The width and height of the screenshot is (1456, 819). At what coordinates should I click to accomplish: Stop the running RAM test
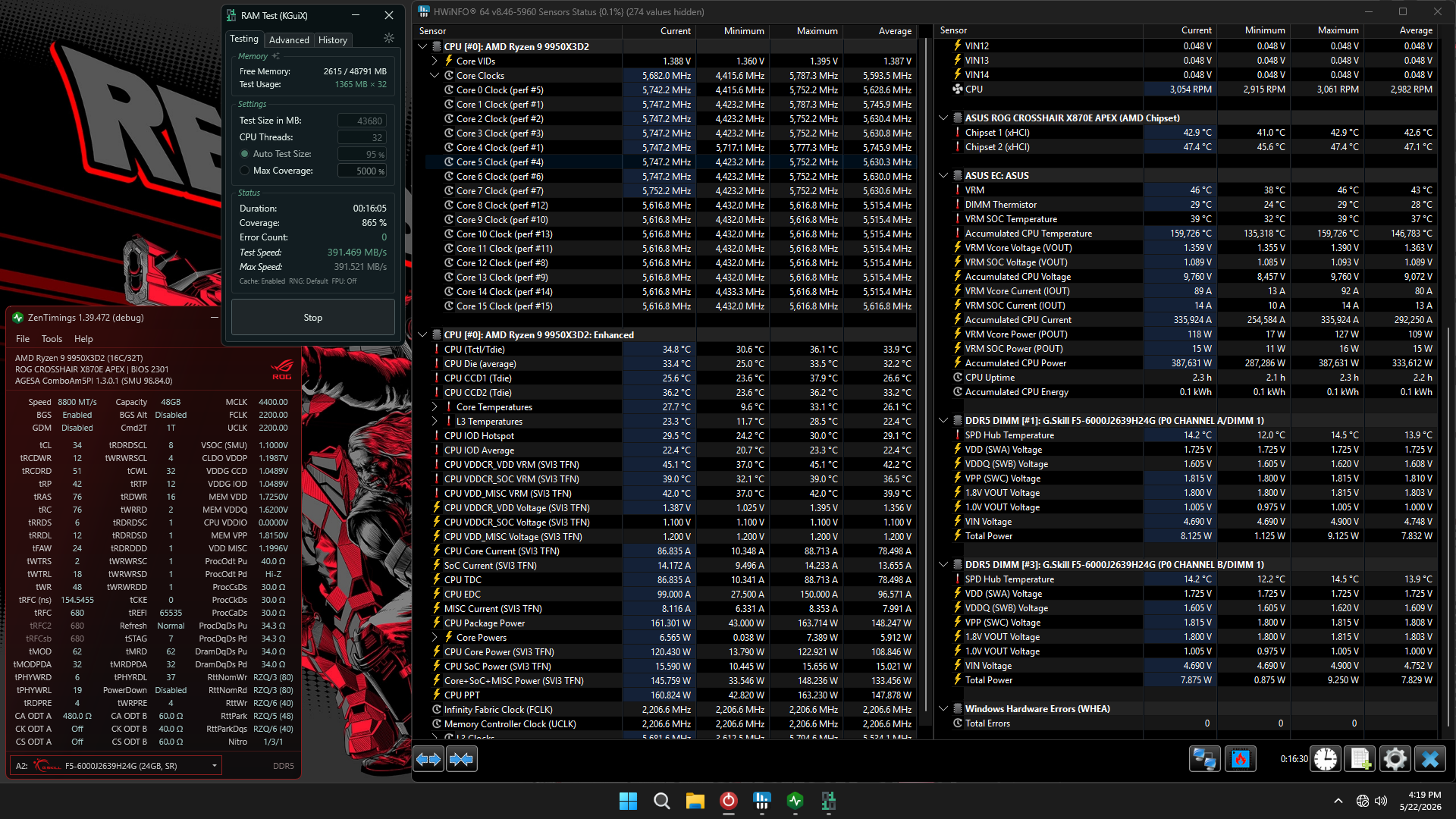click(313, 318)
